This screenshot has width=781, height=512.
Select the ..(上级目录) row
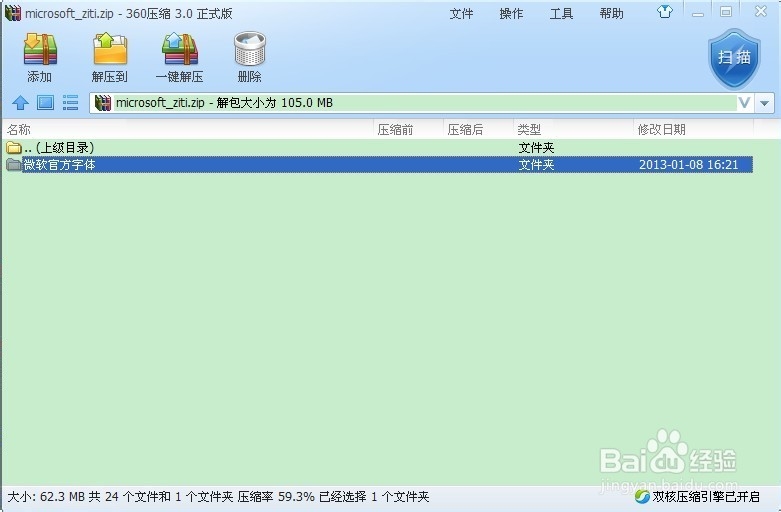click(379, 147)
